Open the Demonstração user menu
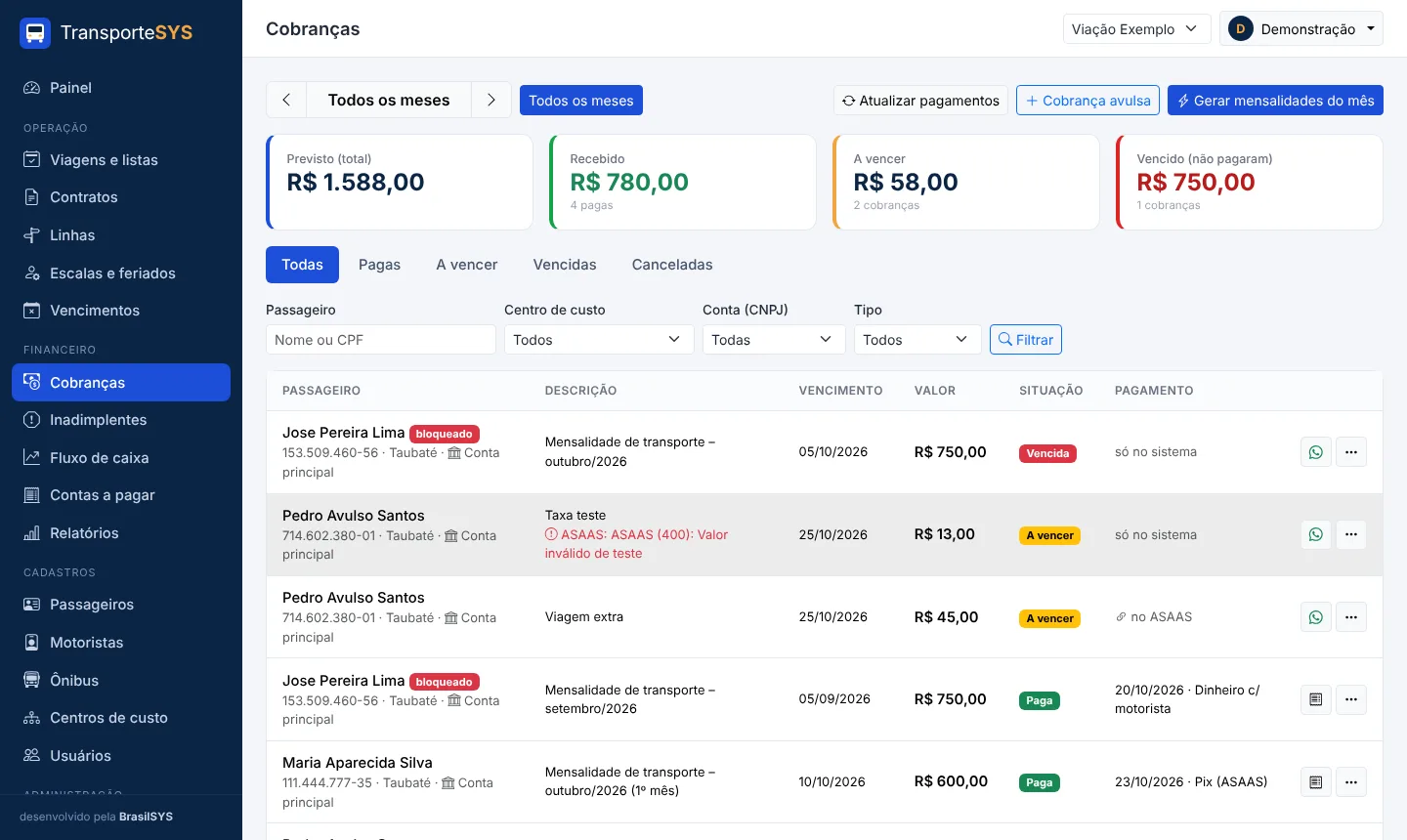This screenshot has height=840, width=1407. [x=1301, y=28]
